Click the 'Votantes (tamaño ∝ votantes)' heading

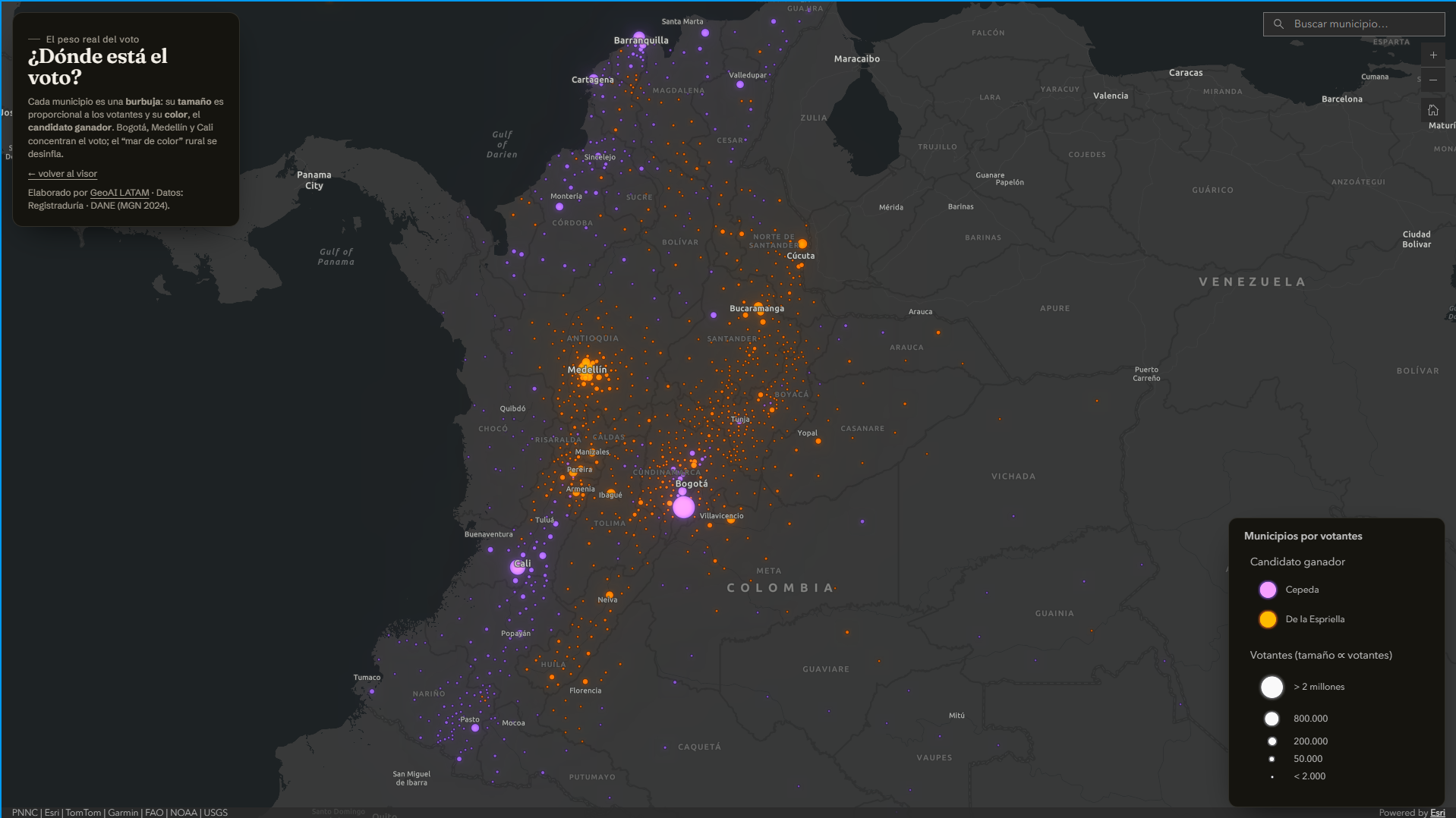[x=1321, y=656]
